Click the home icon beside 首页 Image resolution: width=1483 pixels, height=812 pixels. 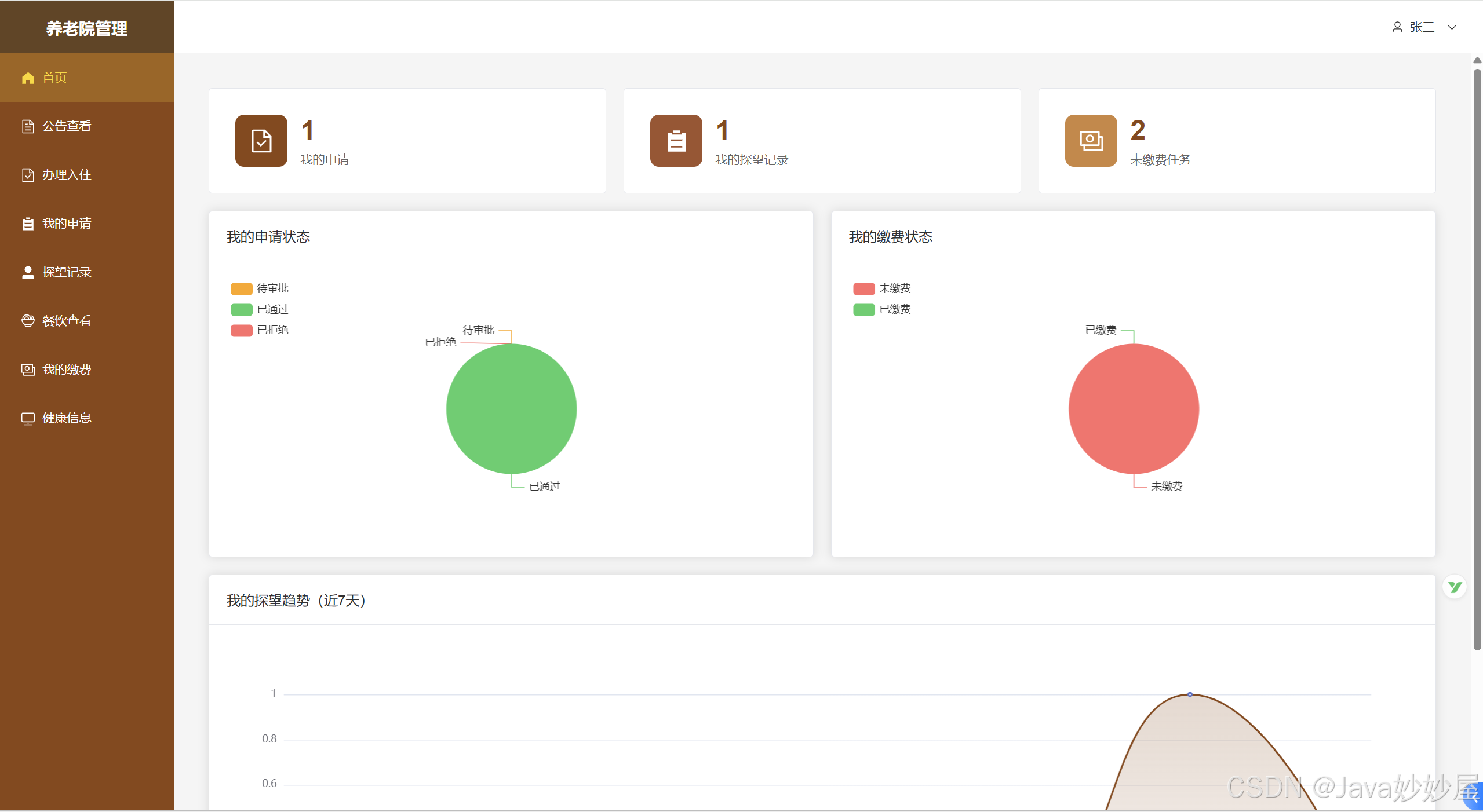pyautogui.click(x=28, y=78)
